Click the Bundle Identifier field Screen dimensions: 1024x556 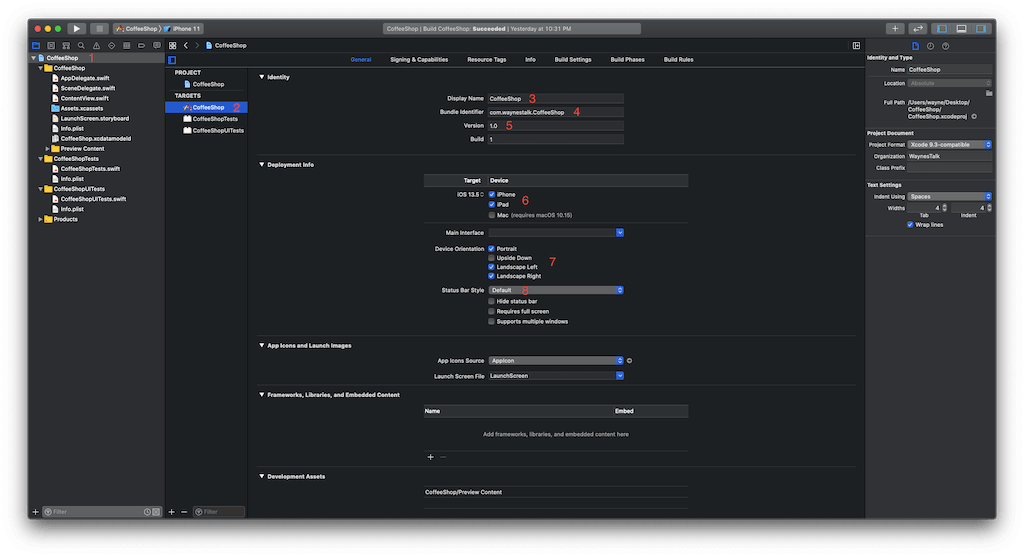coord(556,112)
